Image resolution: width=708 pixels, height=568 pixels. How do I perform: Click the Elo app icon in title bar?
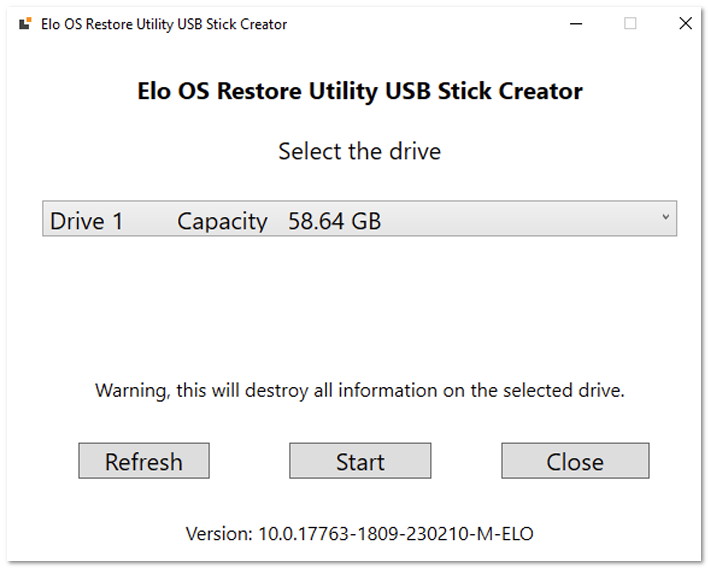point(25,23)
